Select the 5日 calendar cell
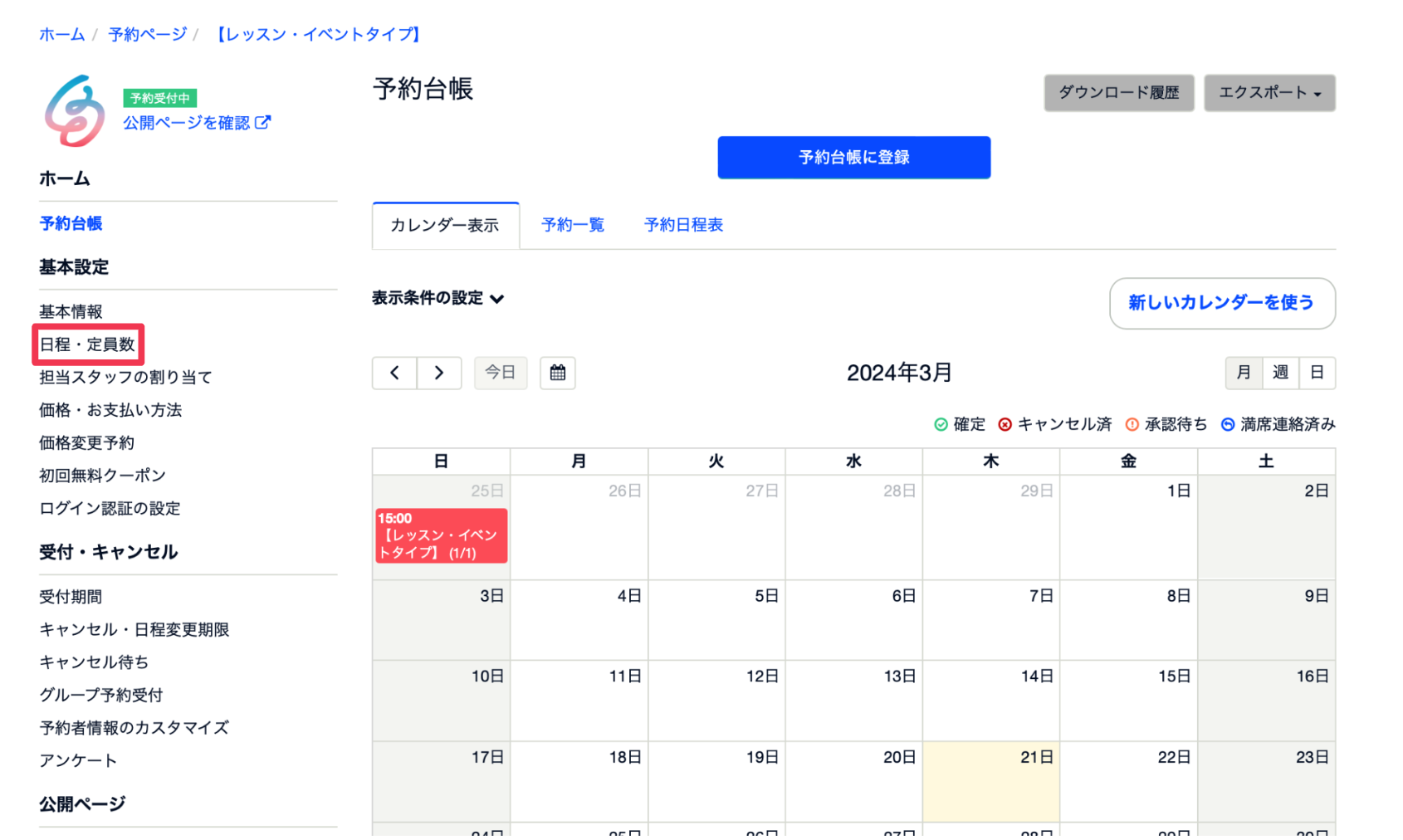 click(x=716, y=620)
